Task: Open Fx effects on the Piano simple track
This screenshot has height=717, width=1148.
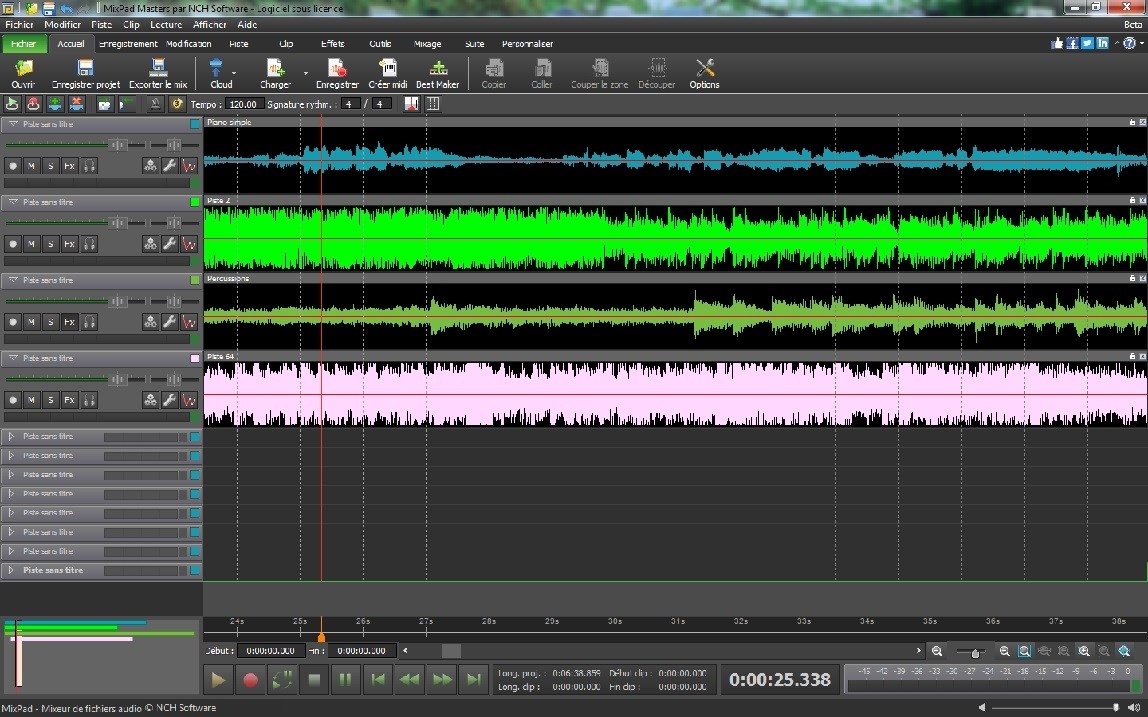Action: click(70, 165)
